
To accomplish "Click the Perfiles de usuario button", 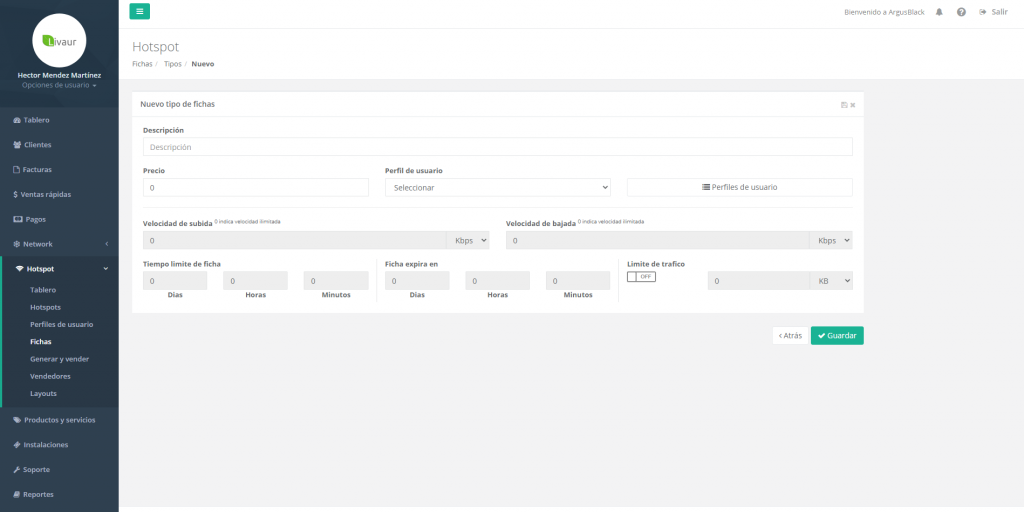I will pos(739,187).
